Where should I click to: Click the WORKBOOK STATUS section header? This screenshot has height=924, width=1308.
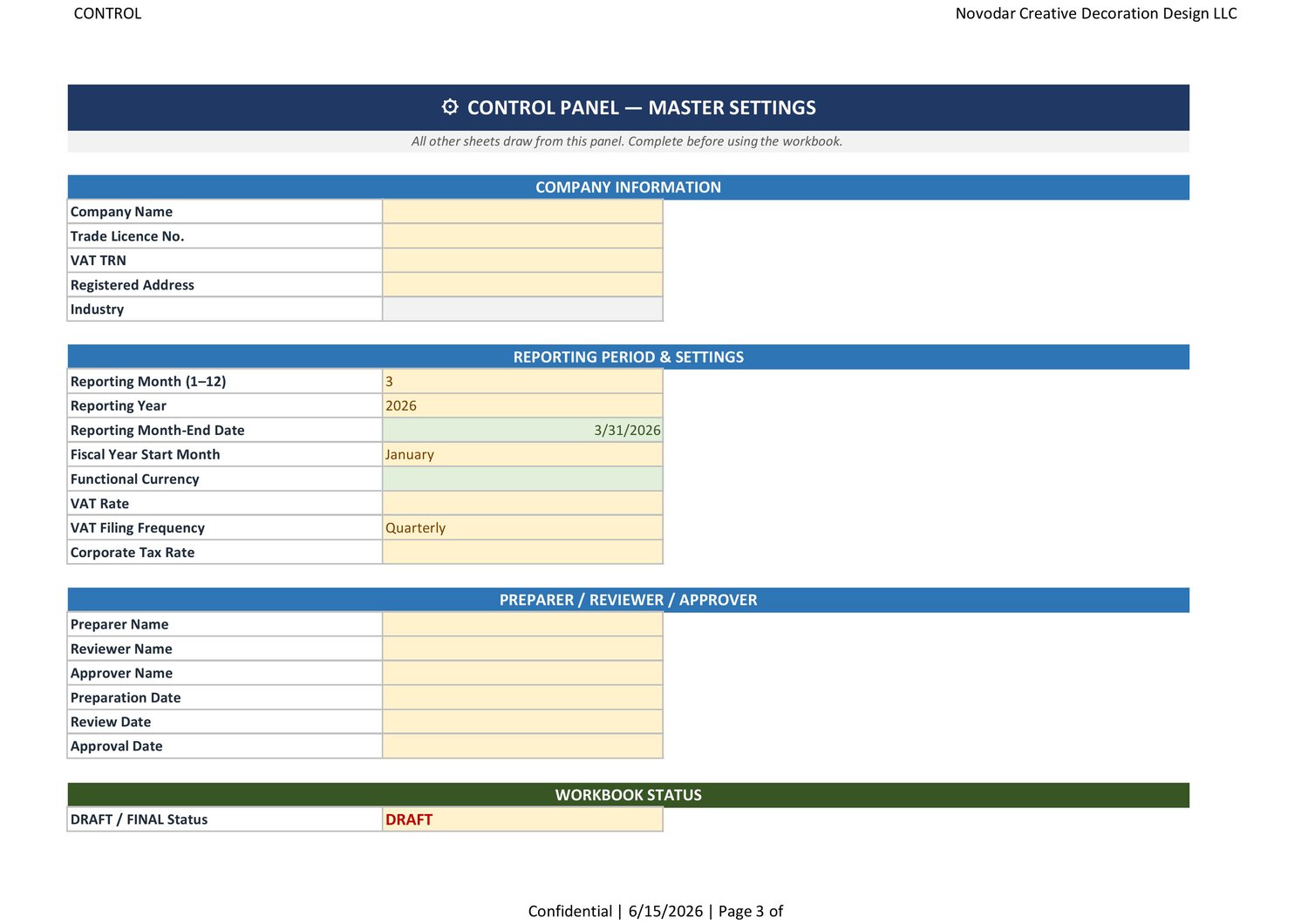[628, 795]
